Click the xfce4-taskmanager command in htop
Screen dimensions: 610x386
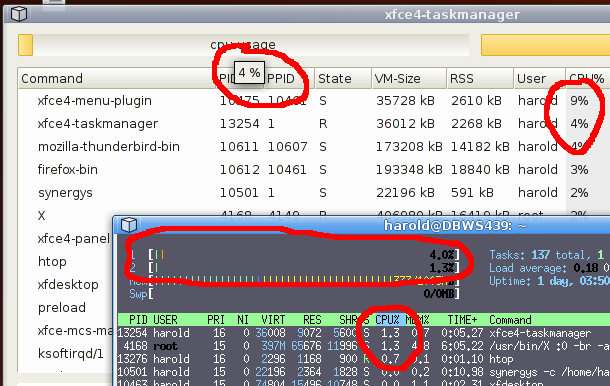(x=540, y=333)
